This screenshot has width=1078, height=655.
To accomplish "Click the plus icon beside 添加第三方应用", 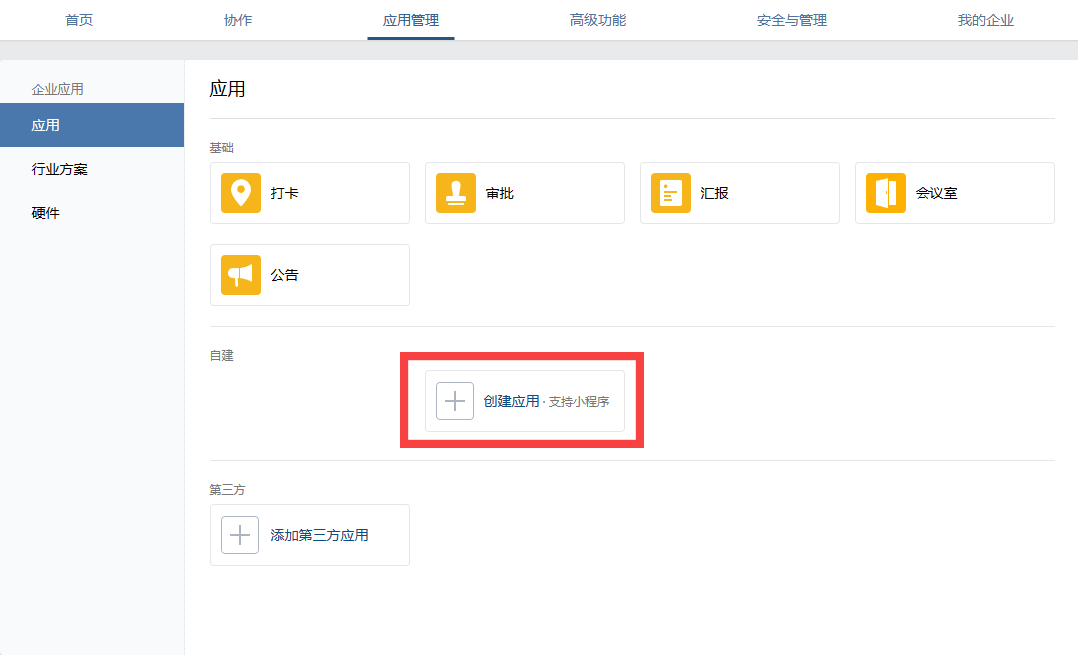I will tap(240, 535).
